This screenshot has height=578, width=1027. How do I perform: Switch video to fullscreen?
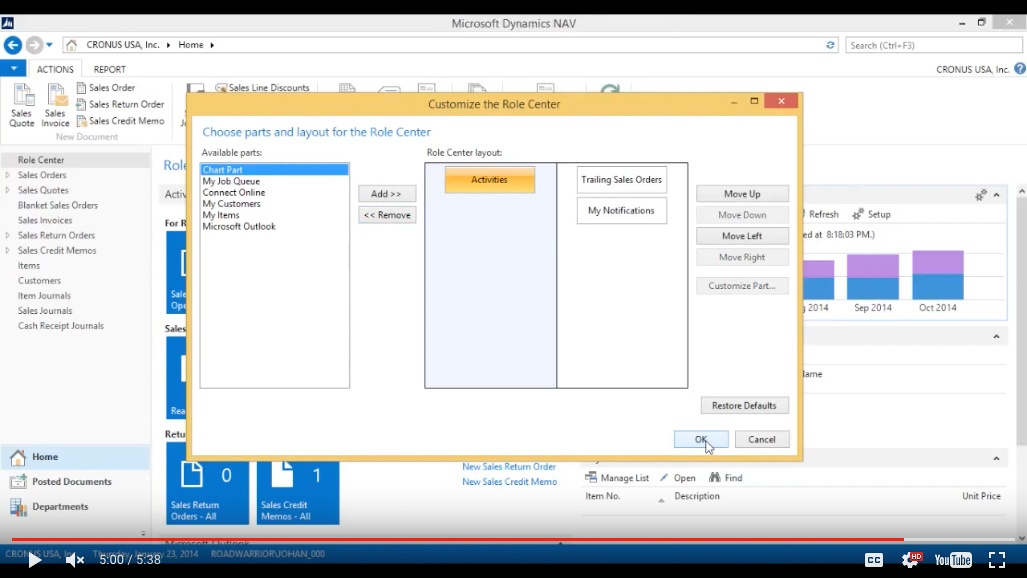click(x=997, y=560)
